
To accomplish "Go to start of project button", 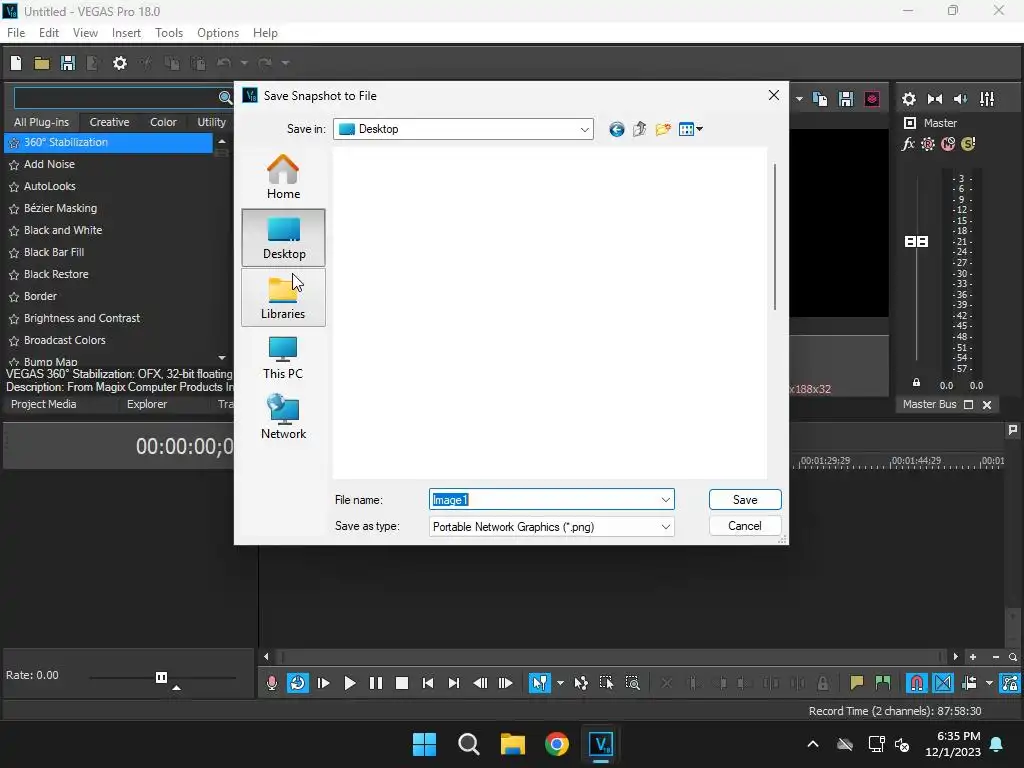I will [x=428, y=683].
